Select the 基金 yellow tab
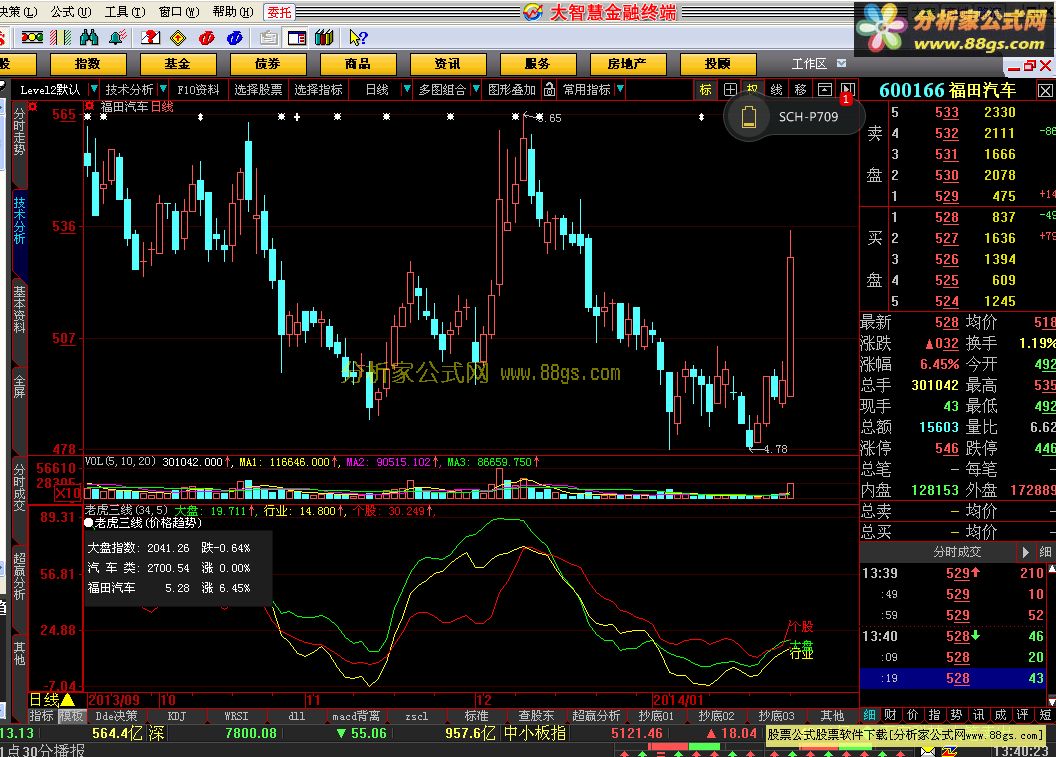The height and width of the screenshot is (757, 1056). [x=178, y=64]
